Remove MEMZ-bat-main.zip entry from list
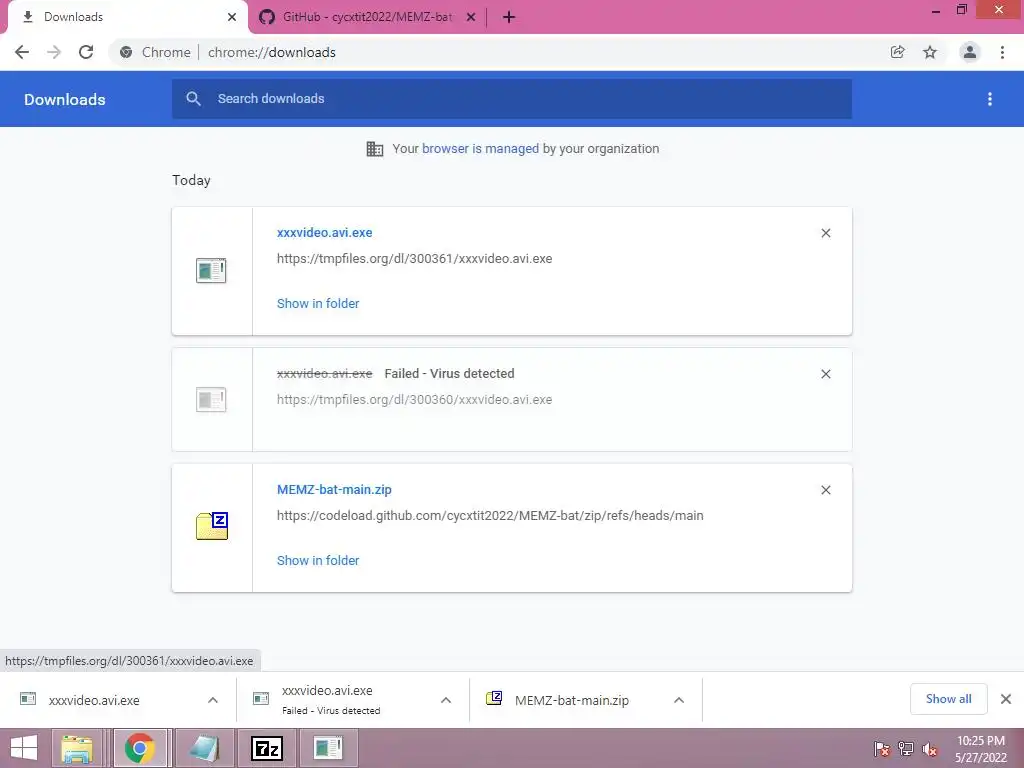The height and width of the screenshot is (768, 1024). point(825,490)
